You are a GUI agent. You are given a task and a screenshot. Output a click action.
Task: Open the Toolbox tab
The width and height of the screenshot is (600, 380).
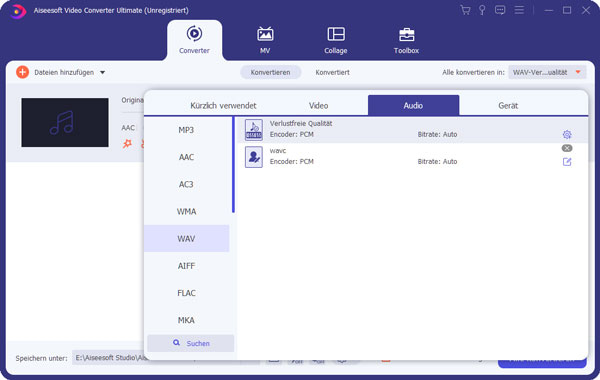(x=406, y=40)
